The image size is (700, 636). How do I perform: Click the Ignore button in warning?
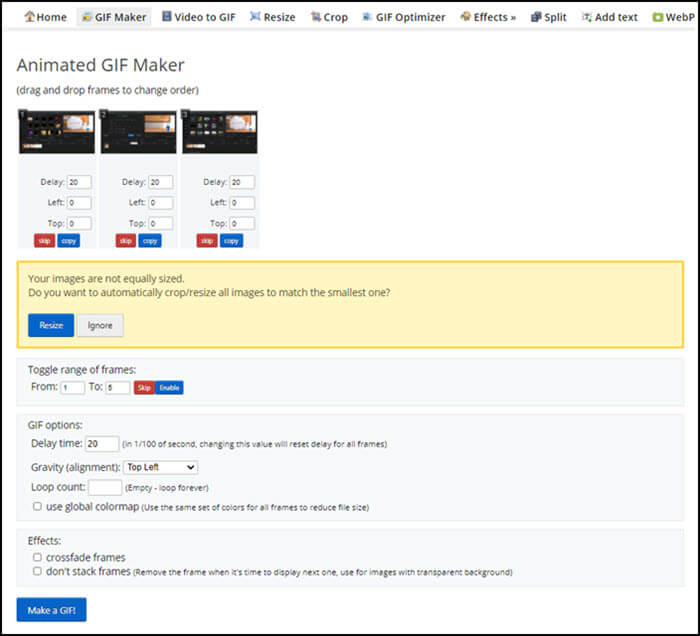(100, 325)
